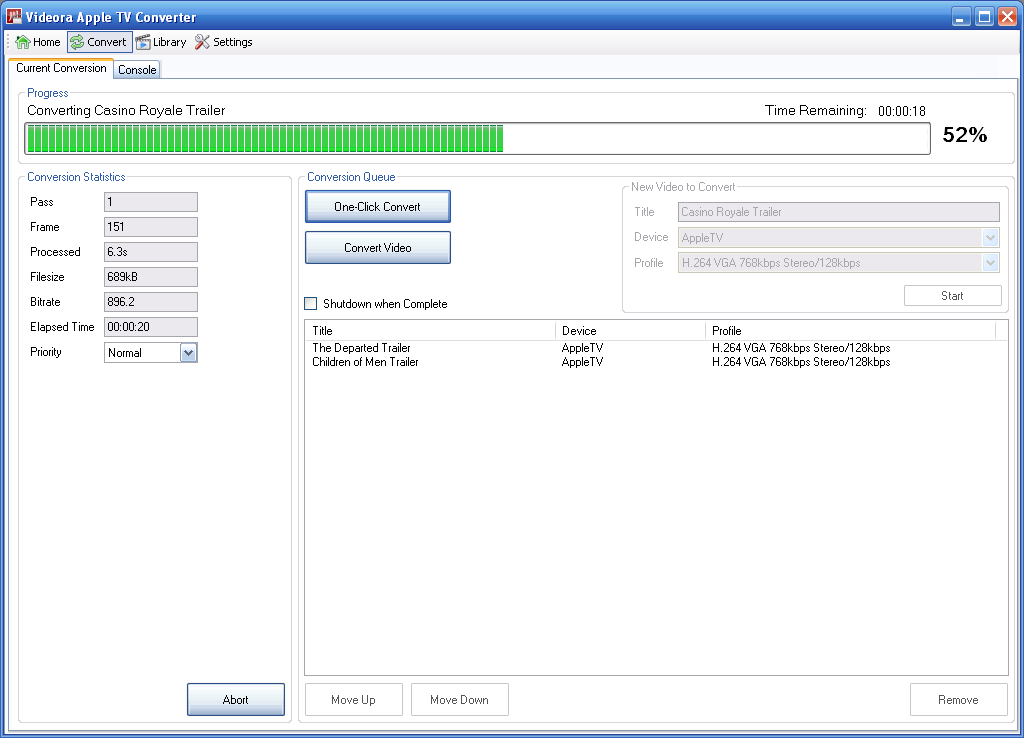Minimize the Videora window
This screenshot has height=738, width=1024.
click(961, 17)
